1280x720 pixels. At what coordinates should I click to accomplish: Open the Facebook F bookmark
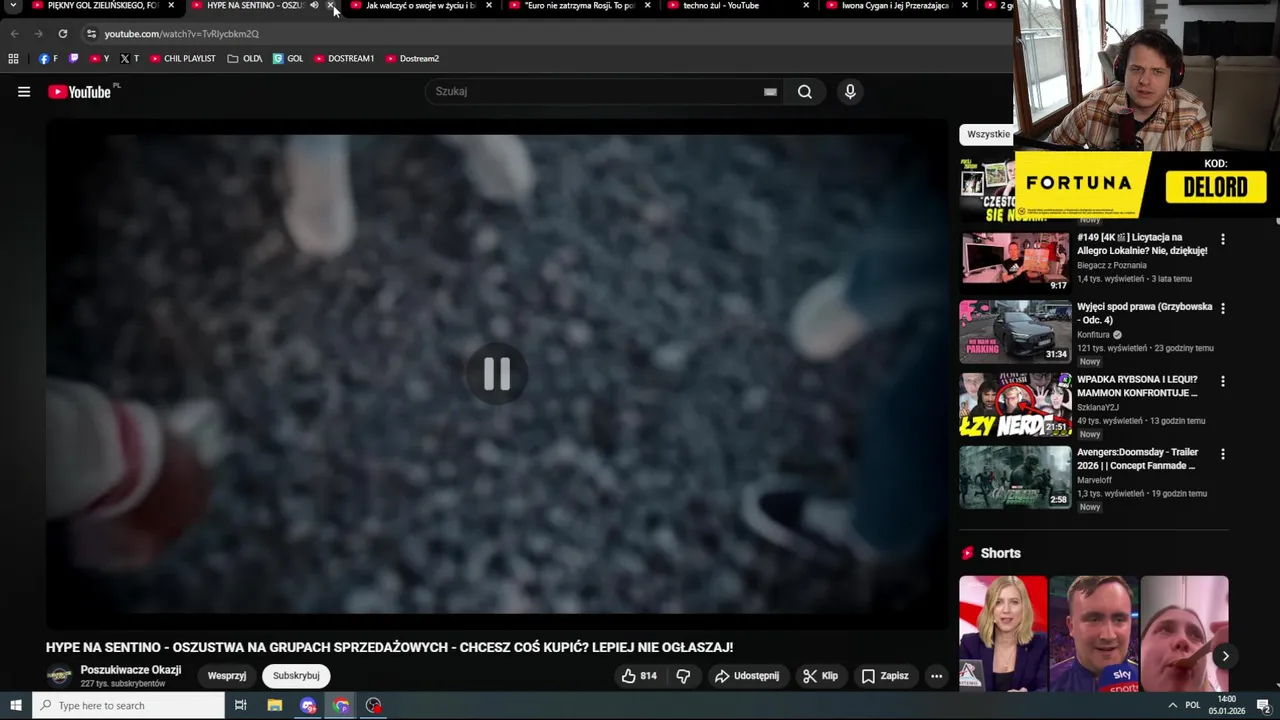[48, 59]
